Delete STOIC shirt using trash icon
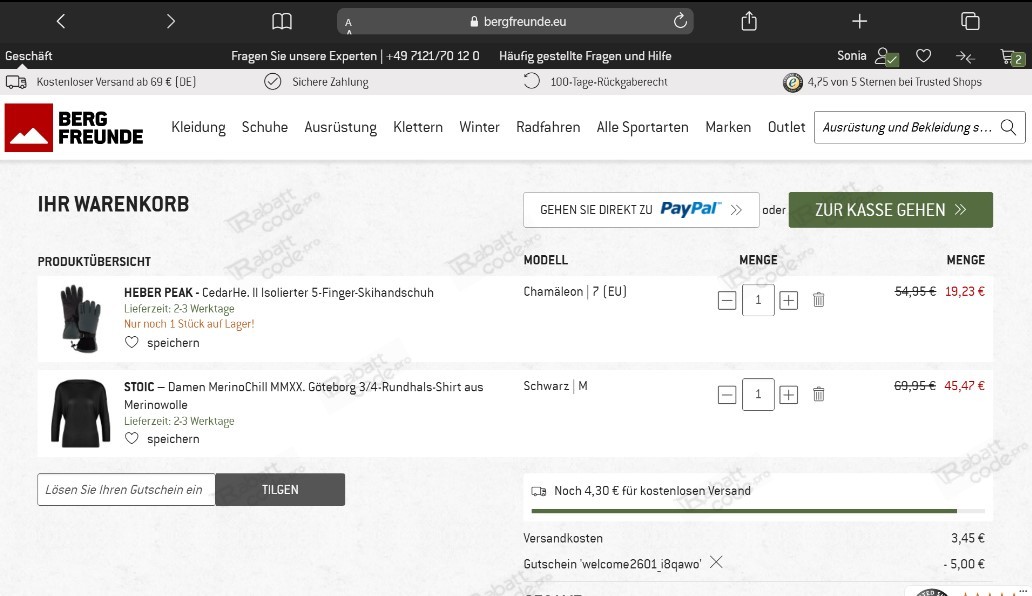The height and width of the screenshot is (596, 1032). click(818, 394)
